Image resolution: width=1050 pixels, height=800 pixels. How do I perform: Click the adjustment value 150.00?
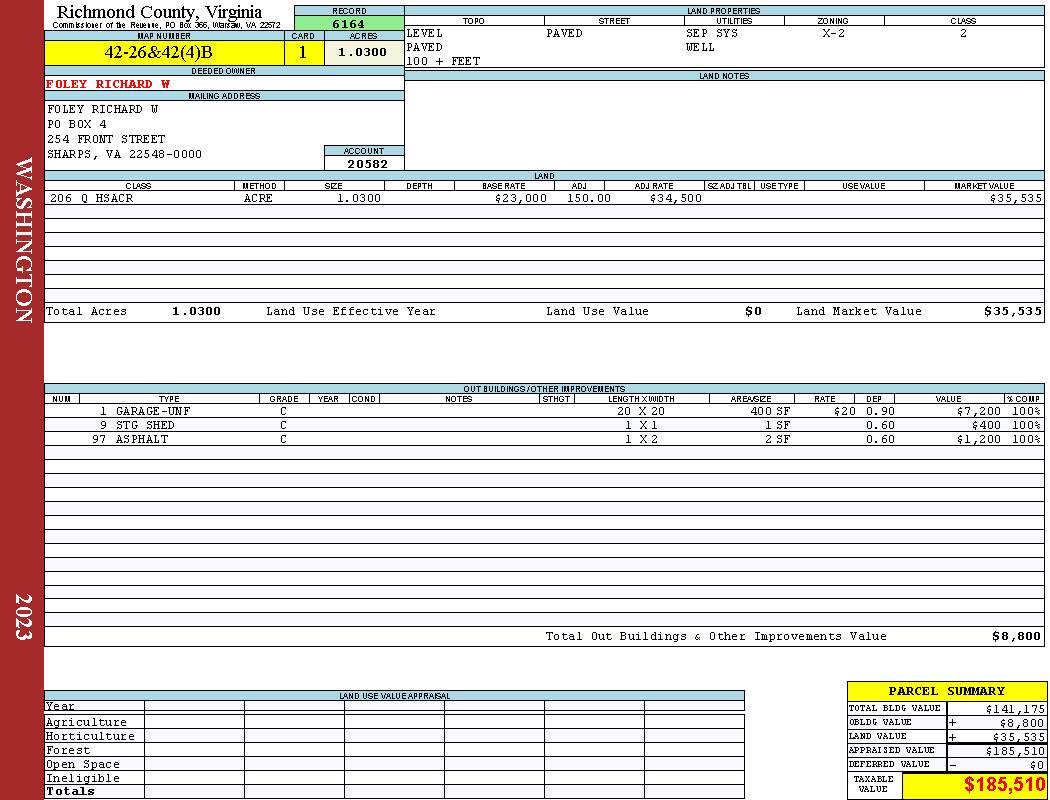589,198
